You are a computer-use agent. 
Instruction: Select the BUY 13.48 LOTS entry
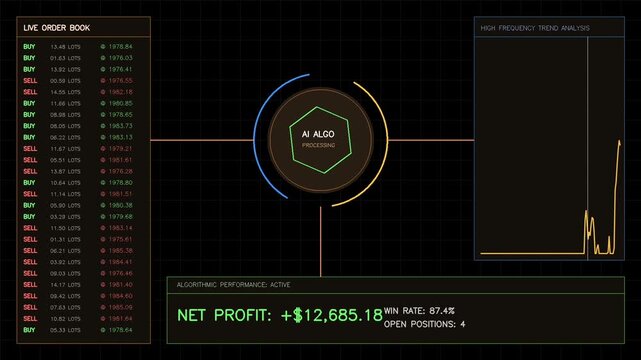[78, 47]
